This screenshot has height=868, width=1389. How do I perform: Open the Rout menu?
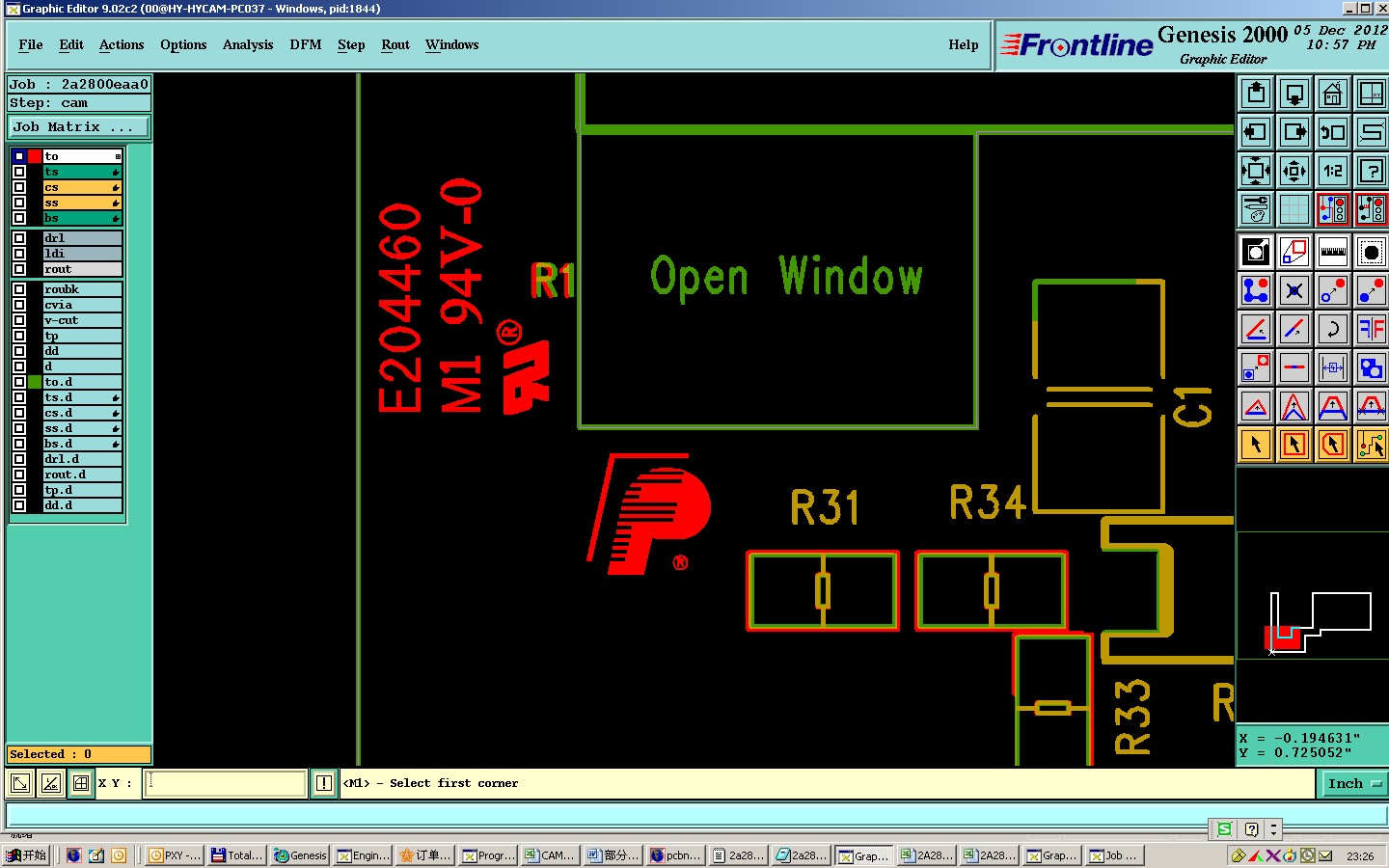395,44
